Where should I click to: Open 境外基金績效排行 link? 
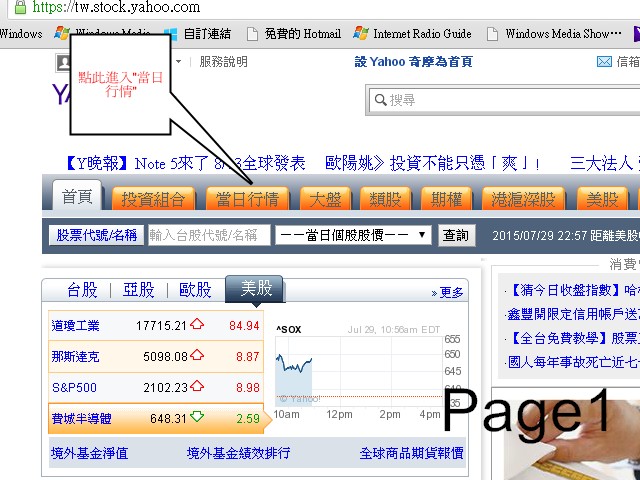(238, 453)
